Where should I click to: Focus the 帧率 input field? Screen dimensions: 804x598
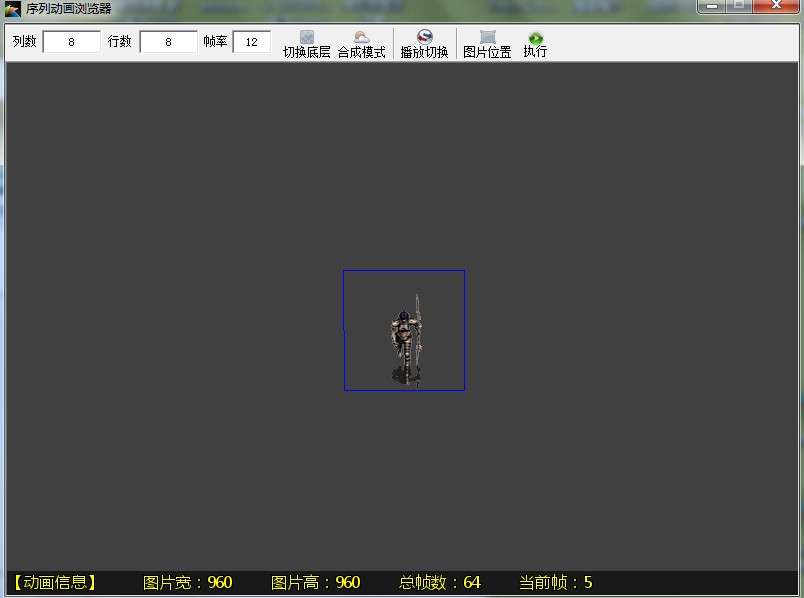click(251, 42)
